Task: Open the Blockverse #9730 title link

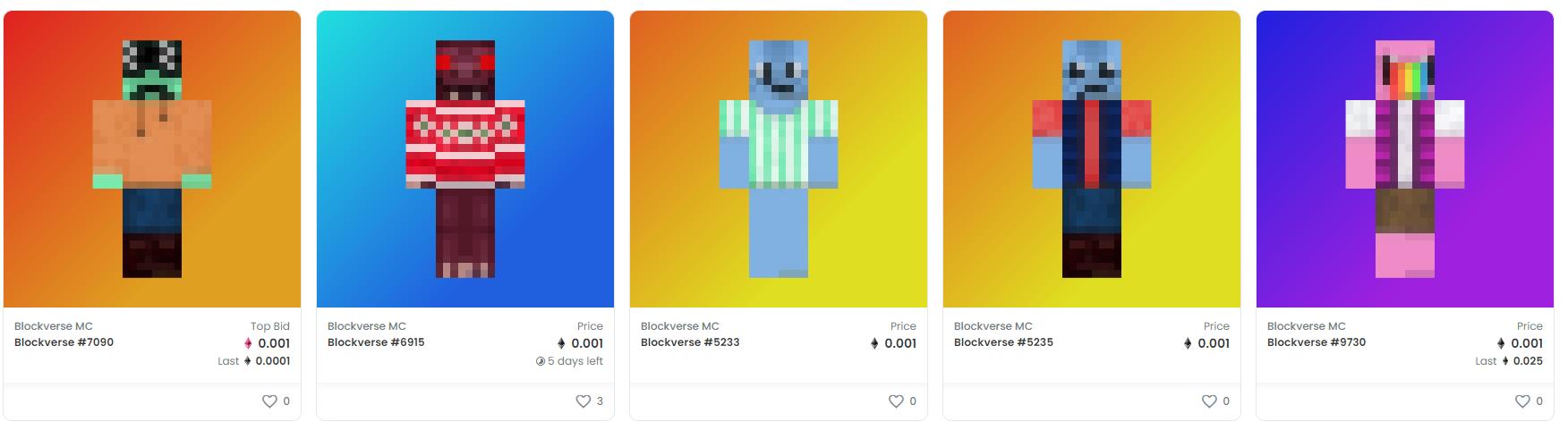Action: 1317,342
